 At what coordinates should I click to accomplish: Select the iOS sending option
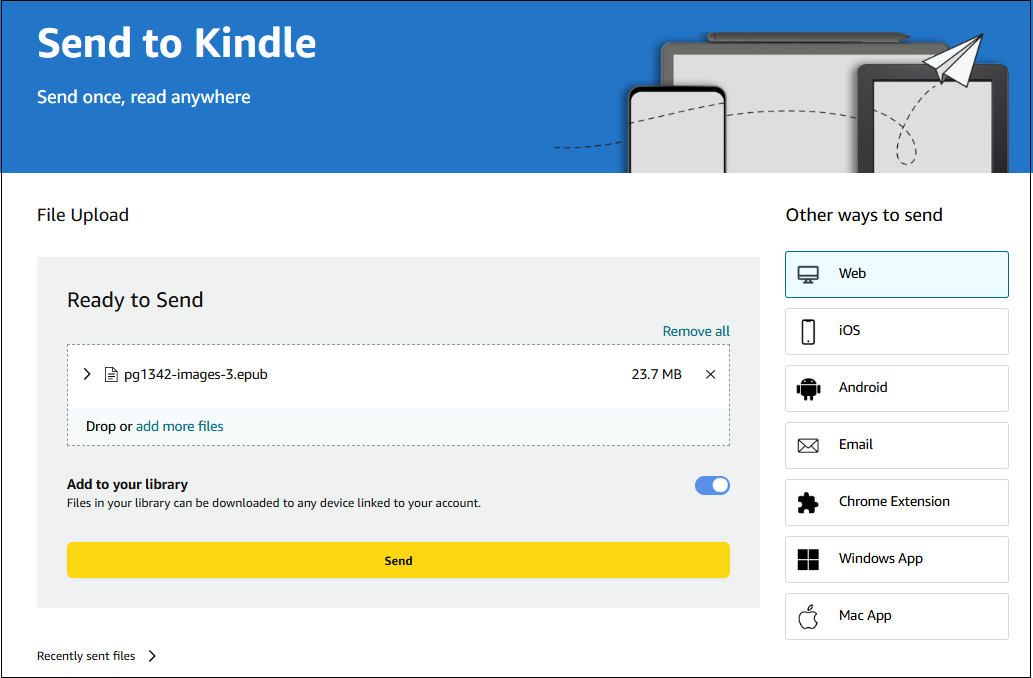(x=897, y=331)
